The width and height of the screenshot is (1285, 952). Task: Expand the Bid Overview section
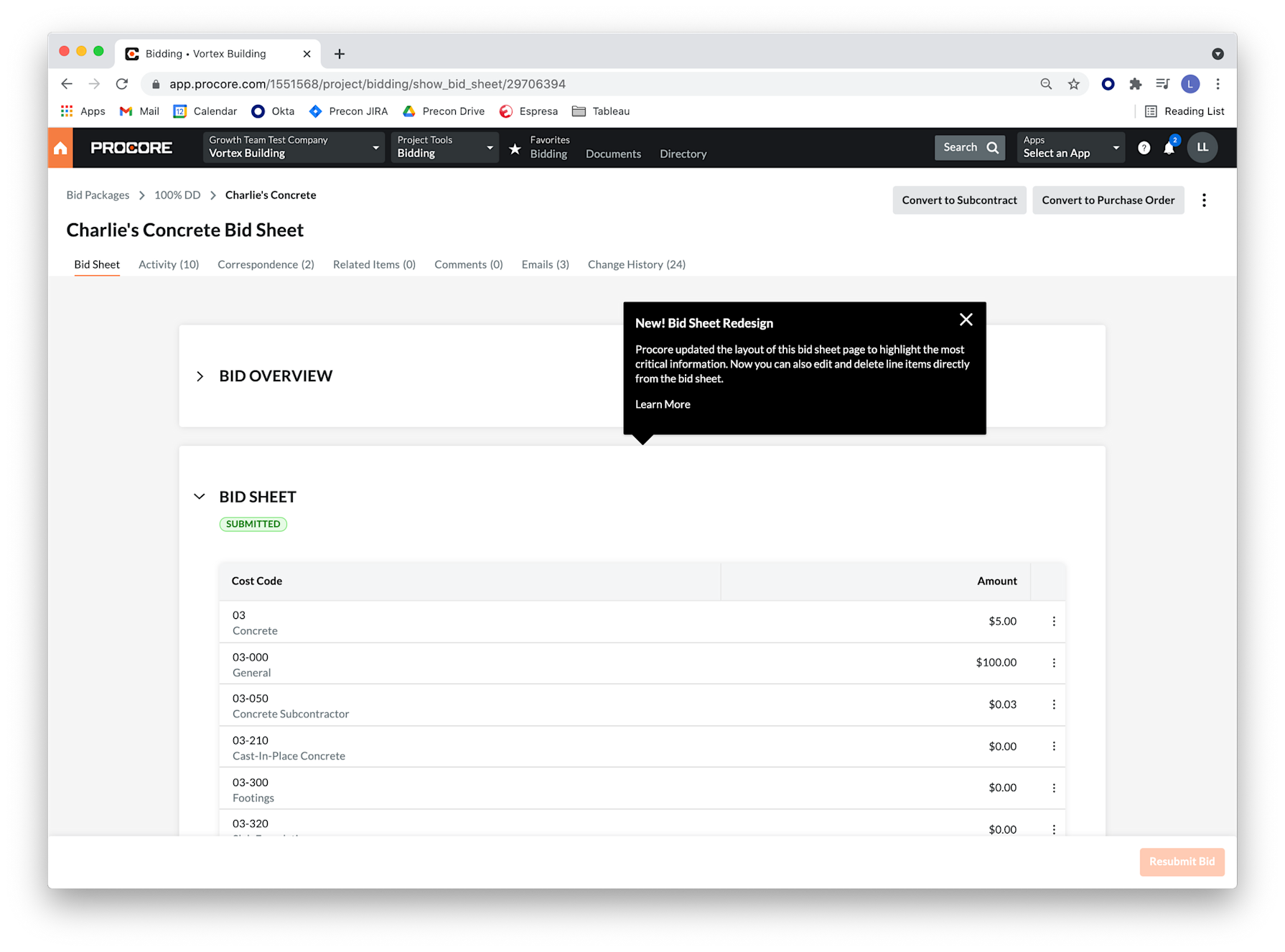click(200, 376)
